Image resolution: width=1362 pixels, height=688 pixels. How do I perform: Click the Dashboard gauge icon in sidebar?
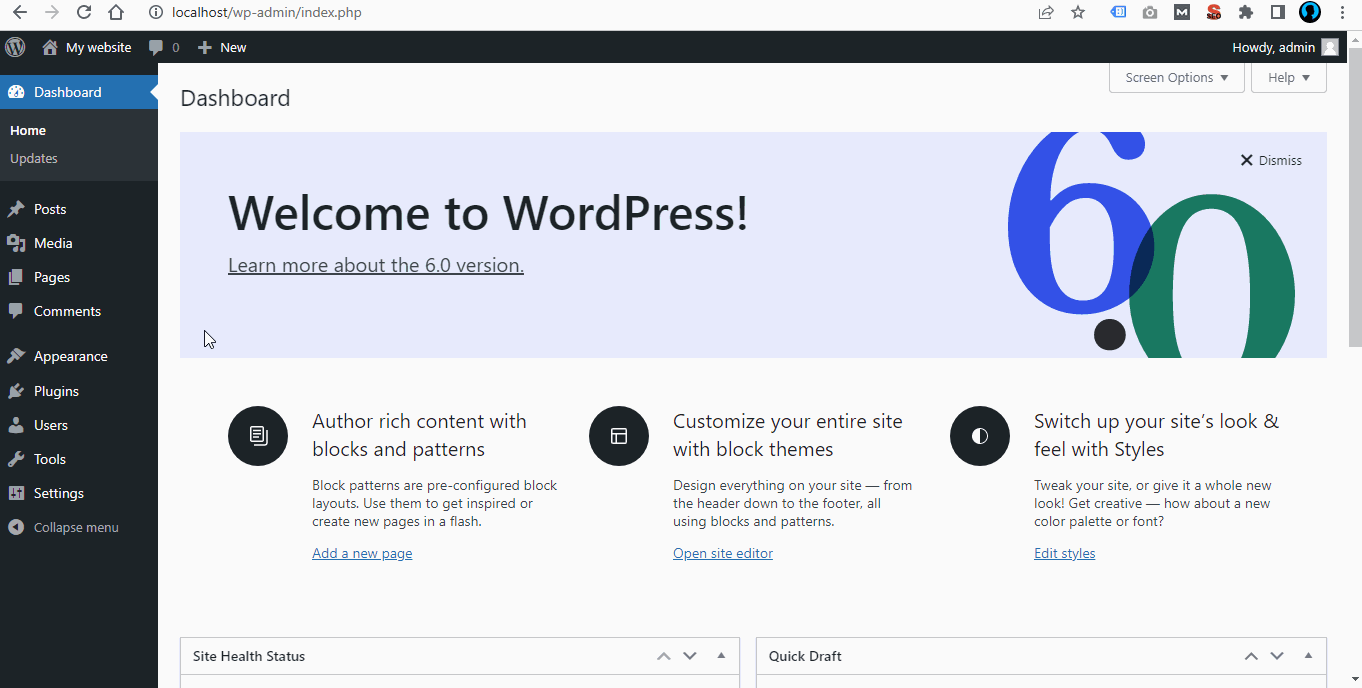[16, 92]
